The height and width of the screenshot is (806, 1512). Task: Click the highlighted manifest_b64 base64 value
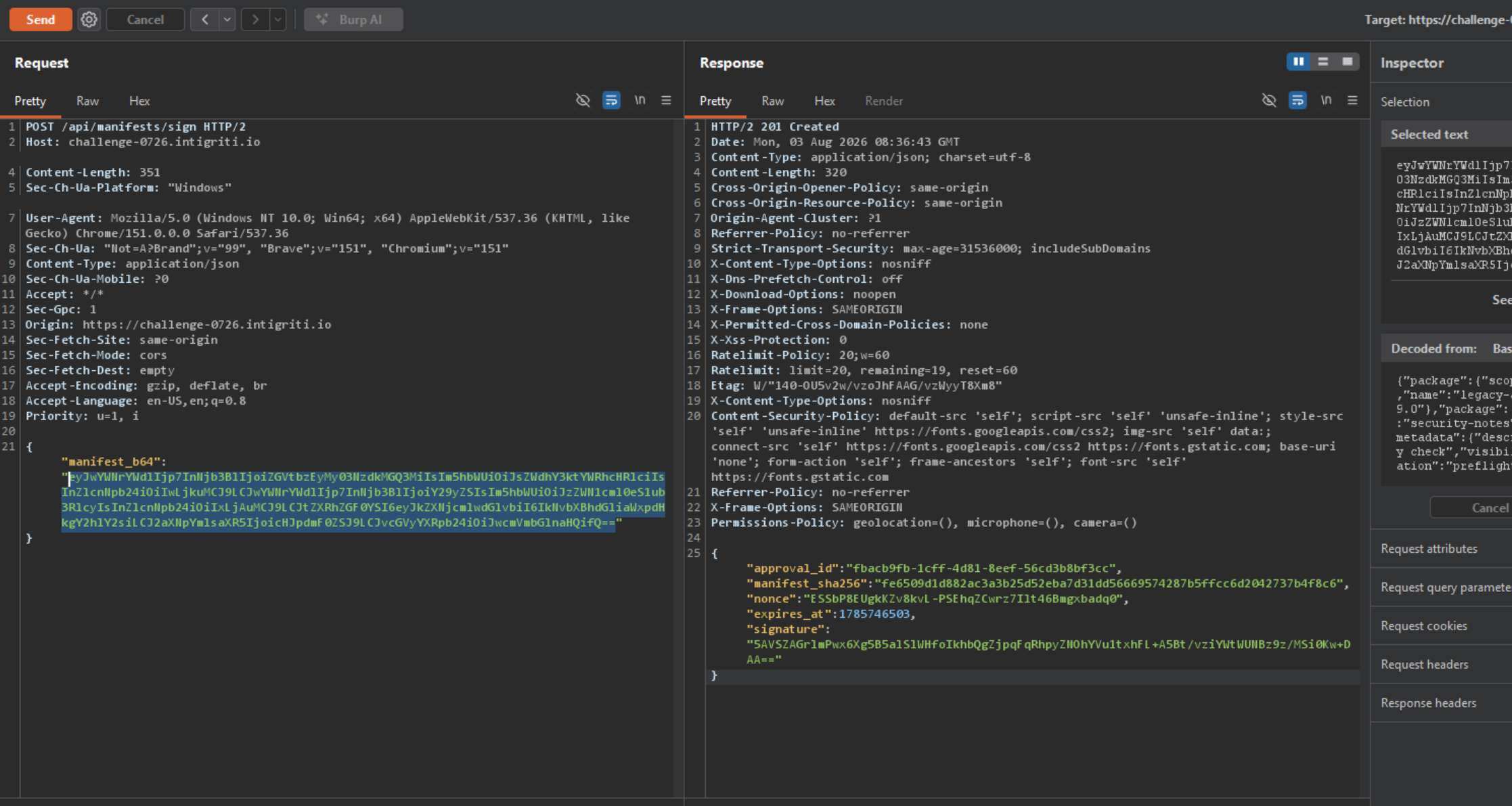[x=363, y=500]
